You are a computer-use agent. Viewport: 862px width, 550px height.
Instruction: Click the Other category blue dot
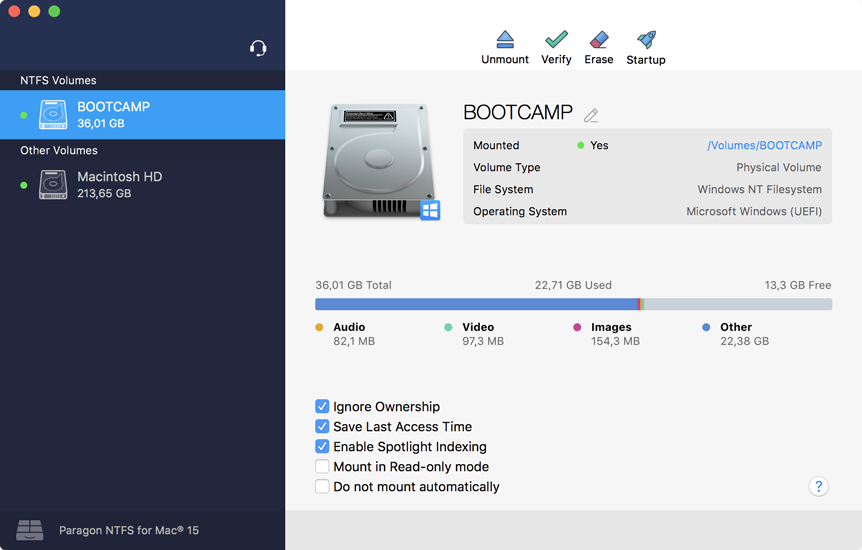point(707,327)
